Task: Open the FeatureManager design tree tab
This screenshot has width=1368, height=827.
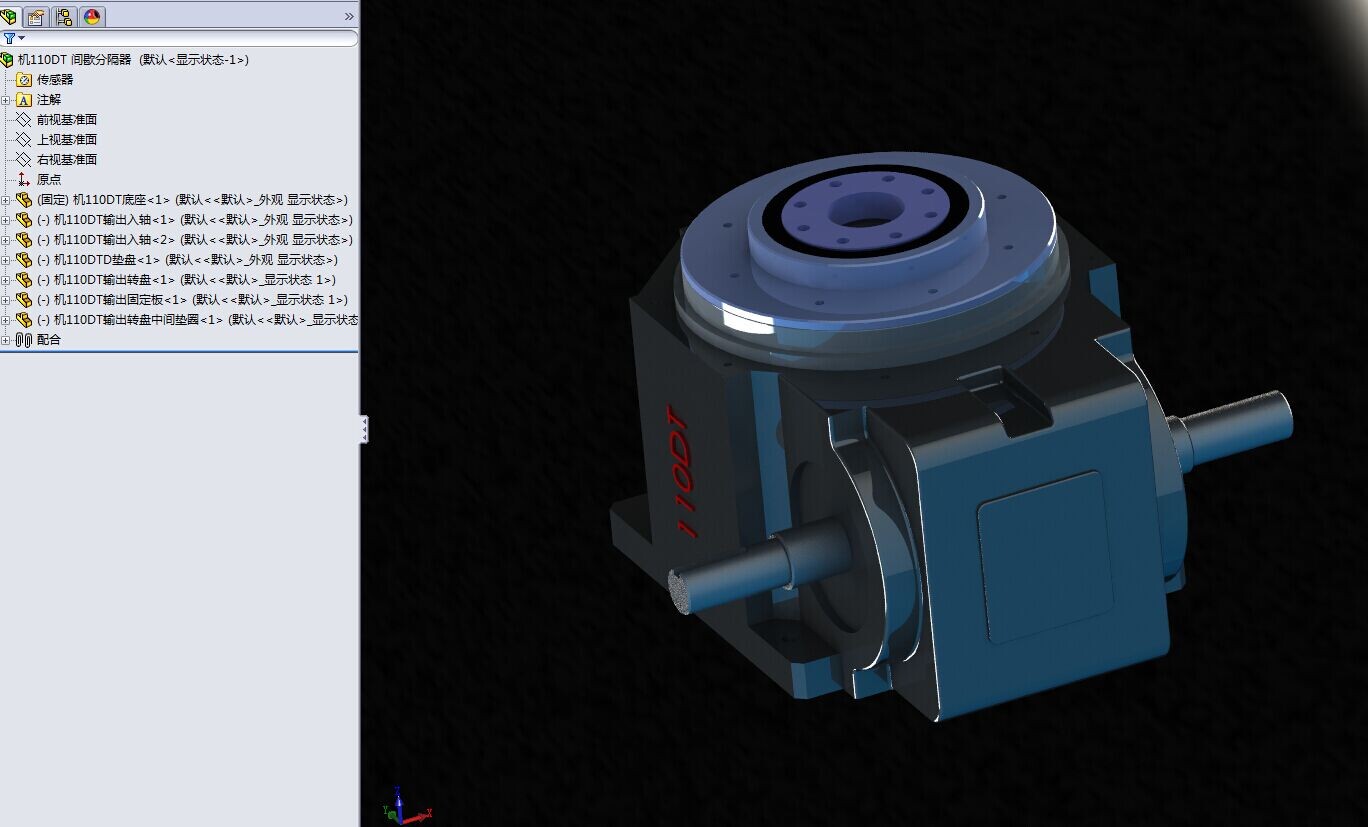Action: coord(9,16)
